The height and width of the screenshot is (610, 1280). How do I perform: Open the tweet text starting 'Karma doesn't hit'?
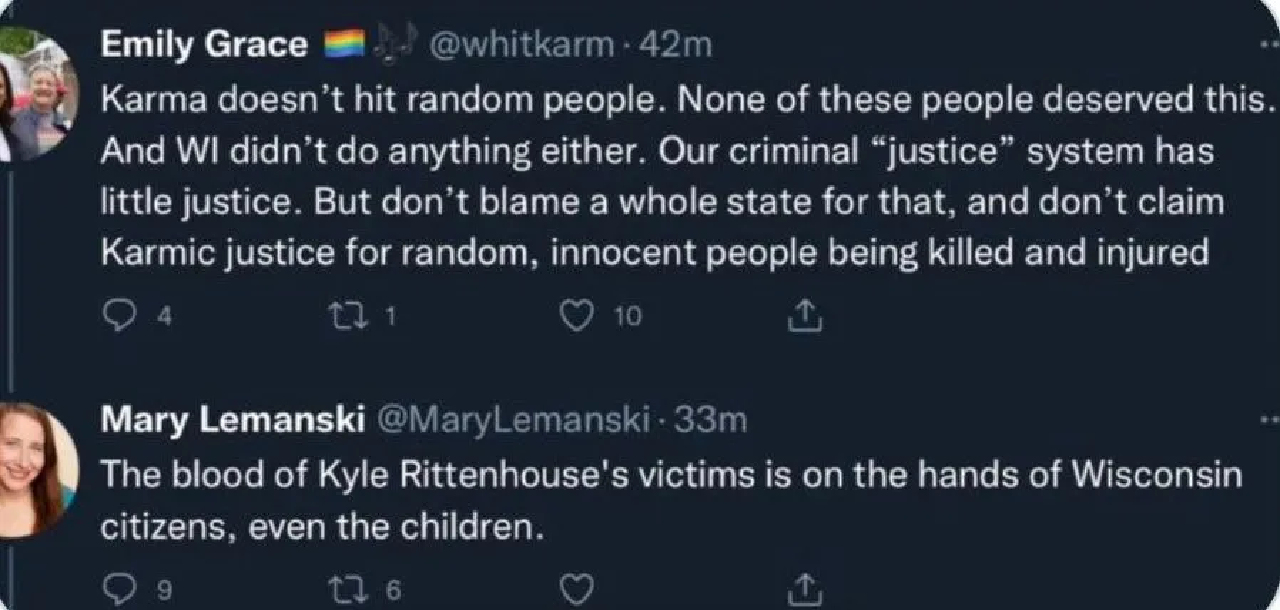tap(660, 177)
